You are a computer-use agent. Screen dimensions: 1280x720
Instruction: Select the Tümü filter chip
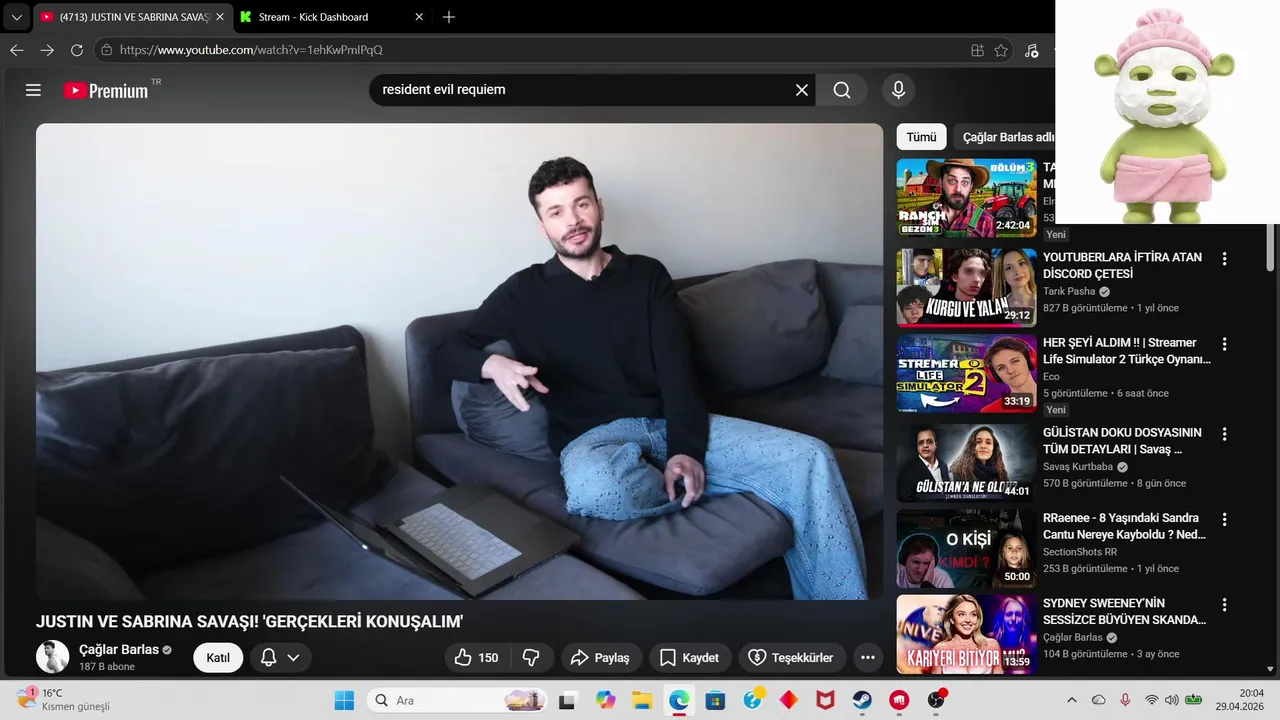tap(921, 137)
